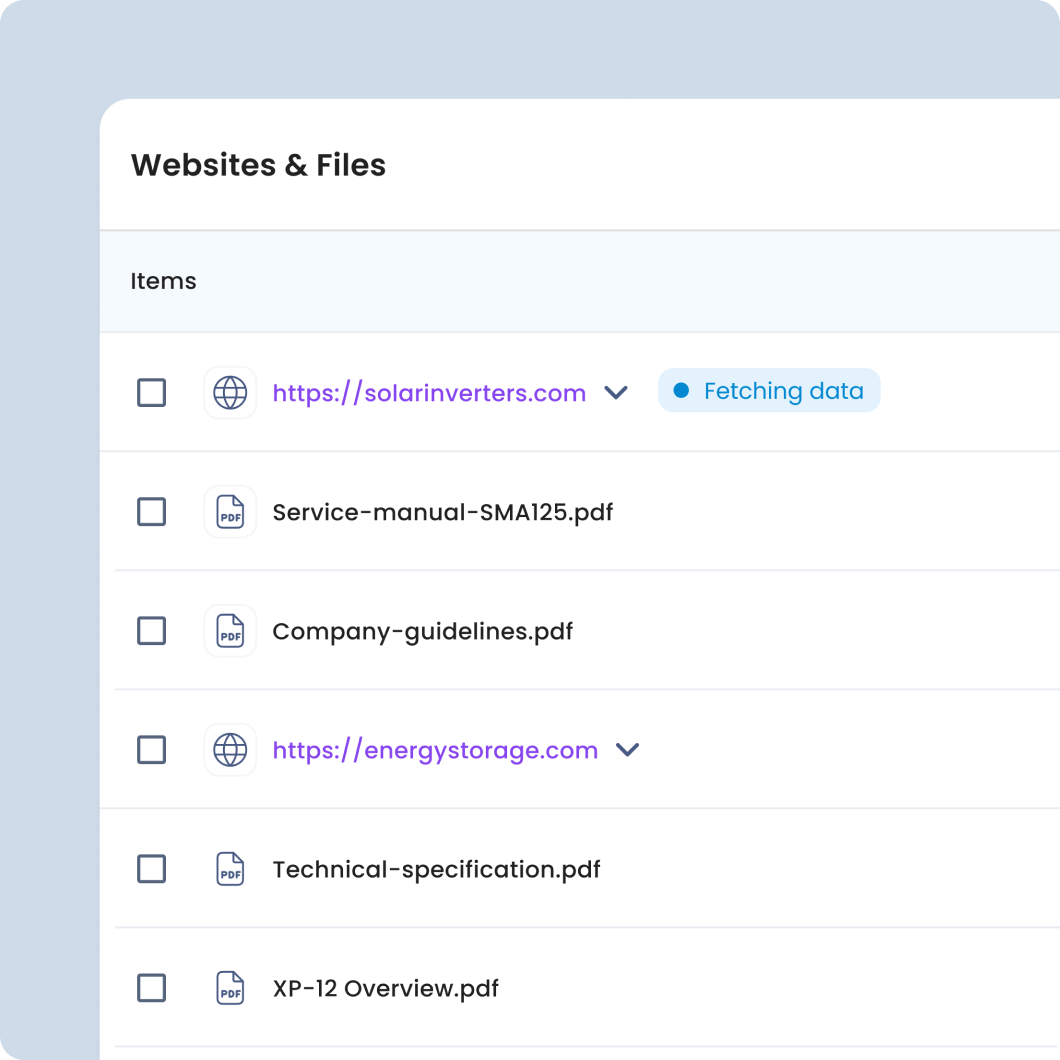Open the https://energystorage.com link
This screenshot has height=1060, width=1060.
pyautogui.click(x=435, y=750)
